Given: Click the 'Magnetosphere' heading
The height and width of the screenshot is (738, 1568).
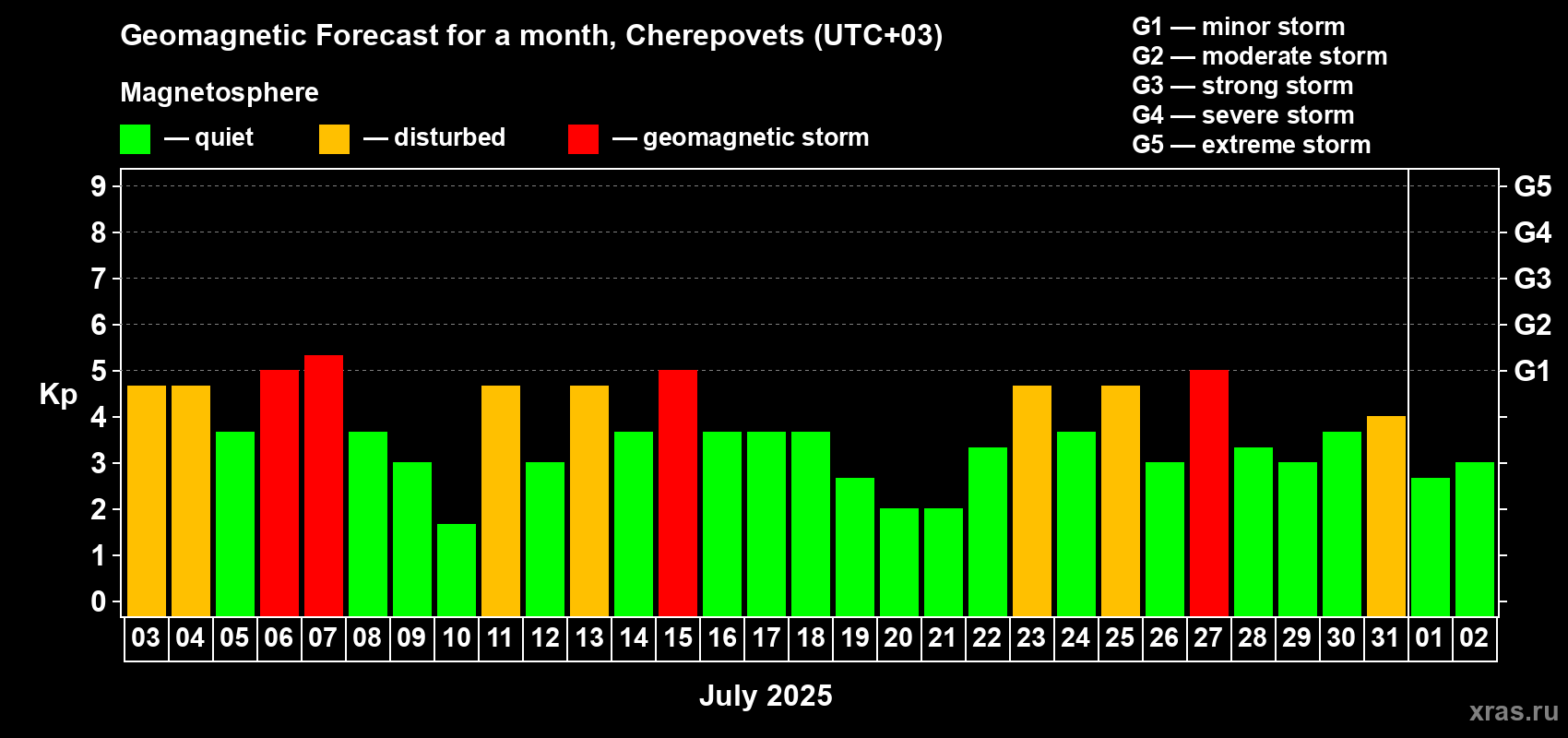Looking at the screenshot, I should point(220,92).
